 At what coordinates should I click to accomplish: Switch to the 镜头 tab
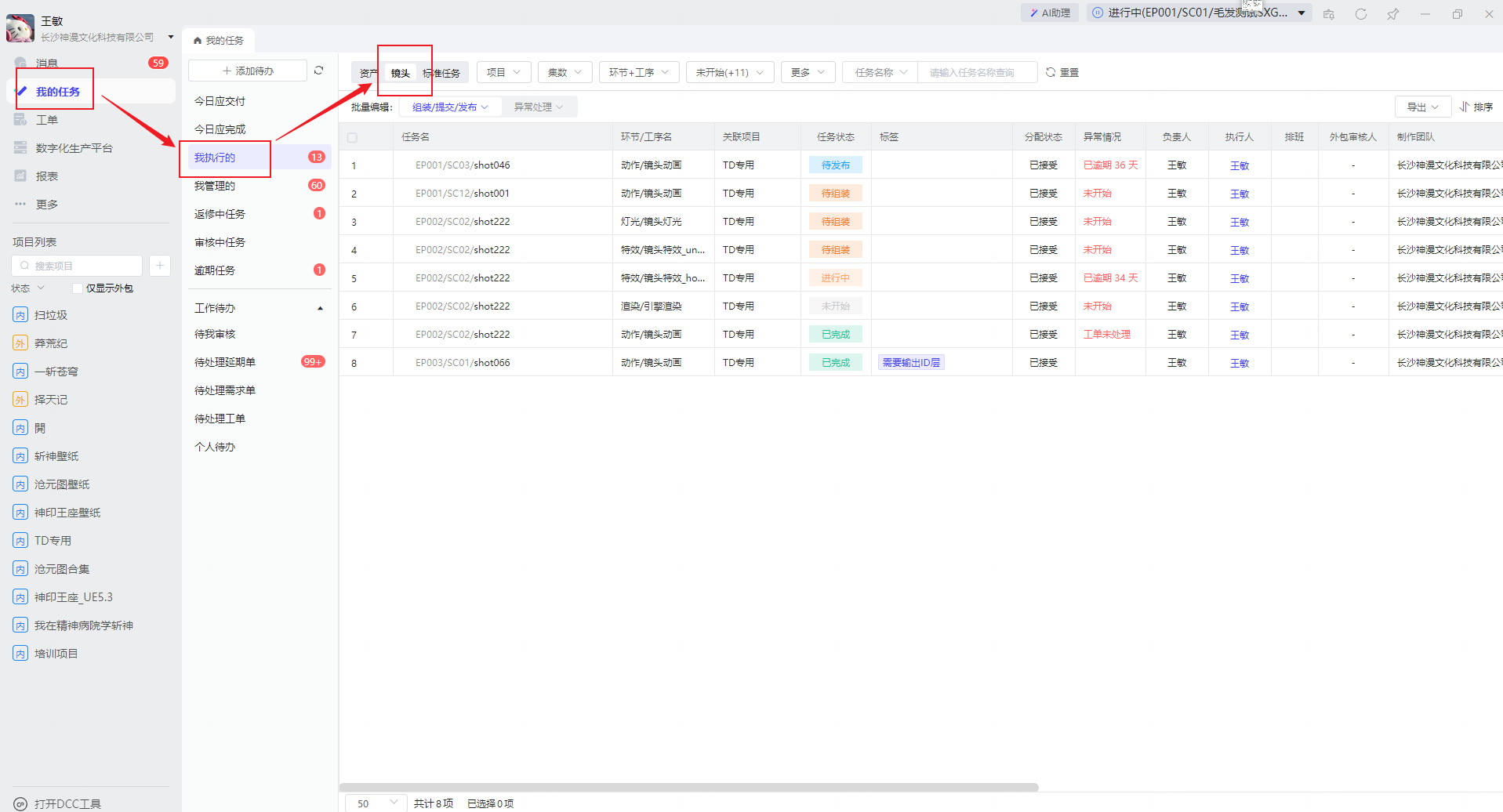401,73
